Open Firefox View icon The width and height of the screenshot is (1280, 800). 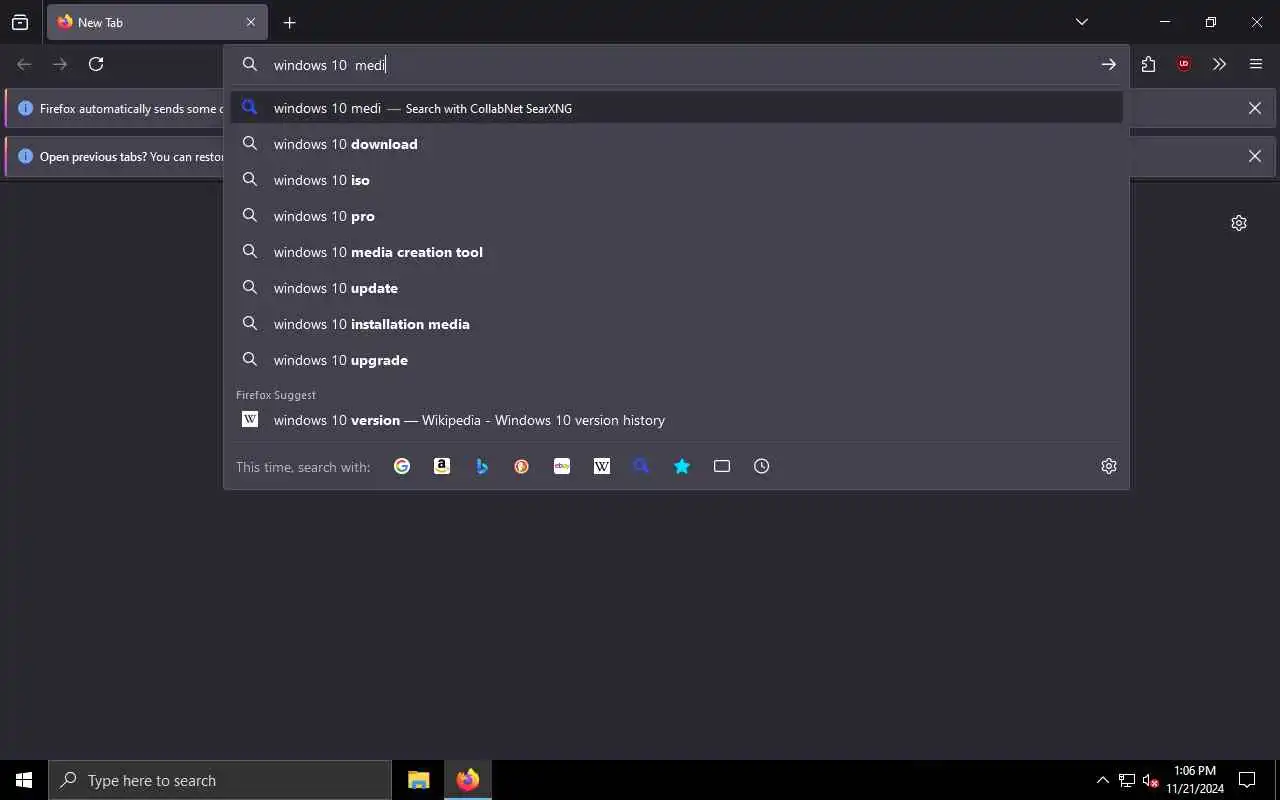pos(20,22)
